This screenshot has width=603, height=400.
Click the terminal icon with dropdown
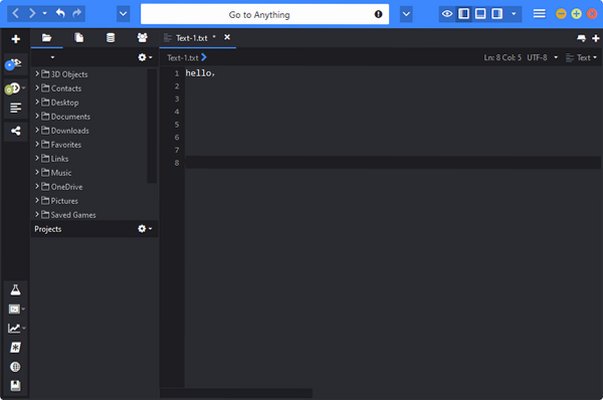[15, 309]
